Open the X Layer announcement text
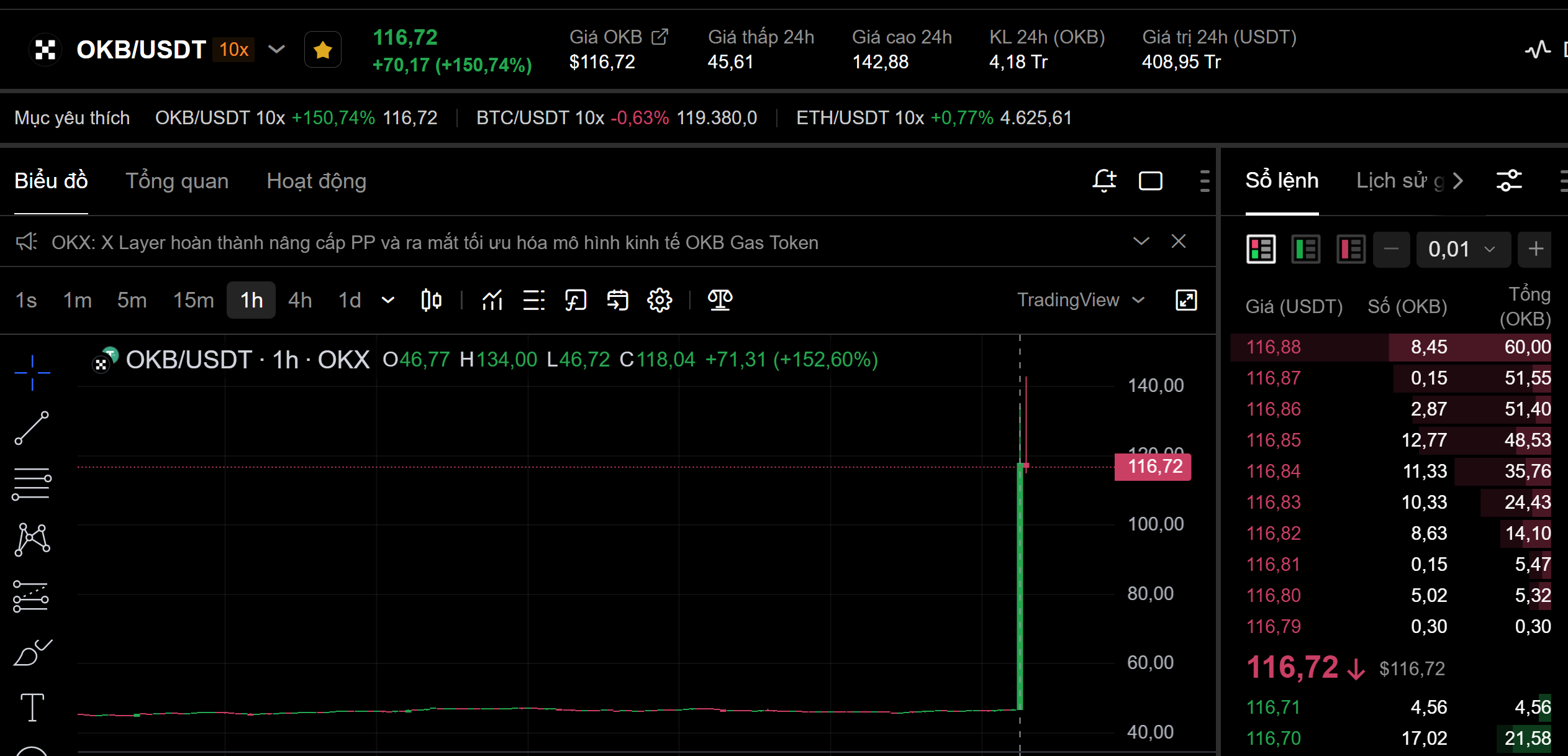Screen dimensions: 1568x756 coord(435,242)
